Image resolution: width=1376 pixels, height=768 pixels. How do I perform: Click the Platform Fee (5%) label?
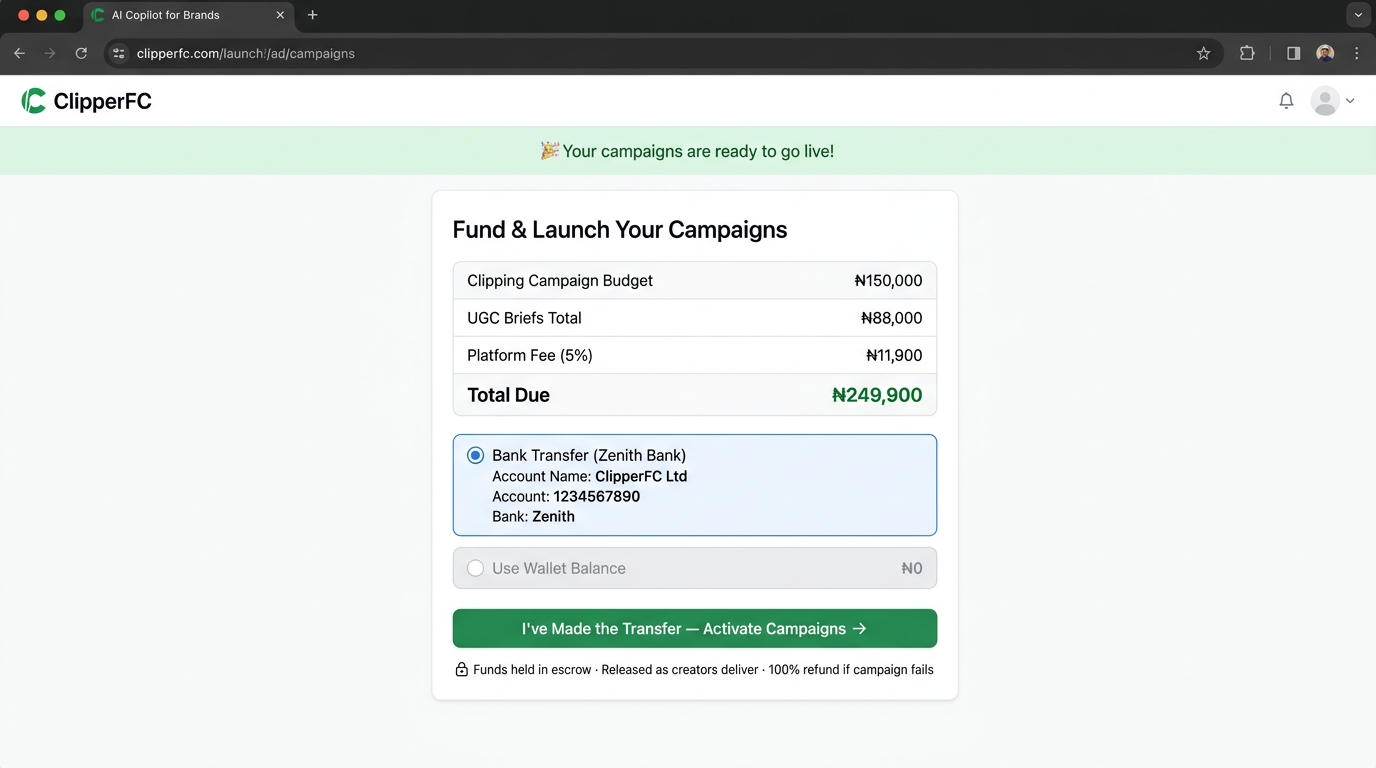click(530, 355)
